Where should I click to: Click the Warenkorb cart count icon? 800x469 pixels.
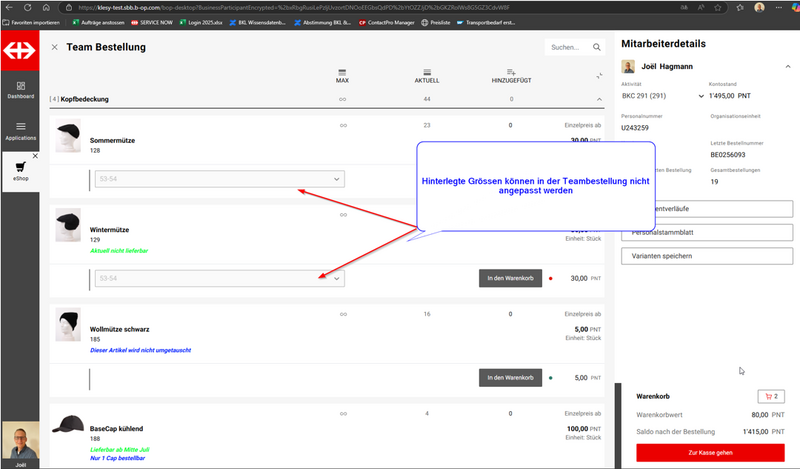pos(770,396)
